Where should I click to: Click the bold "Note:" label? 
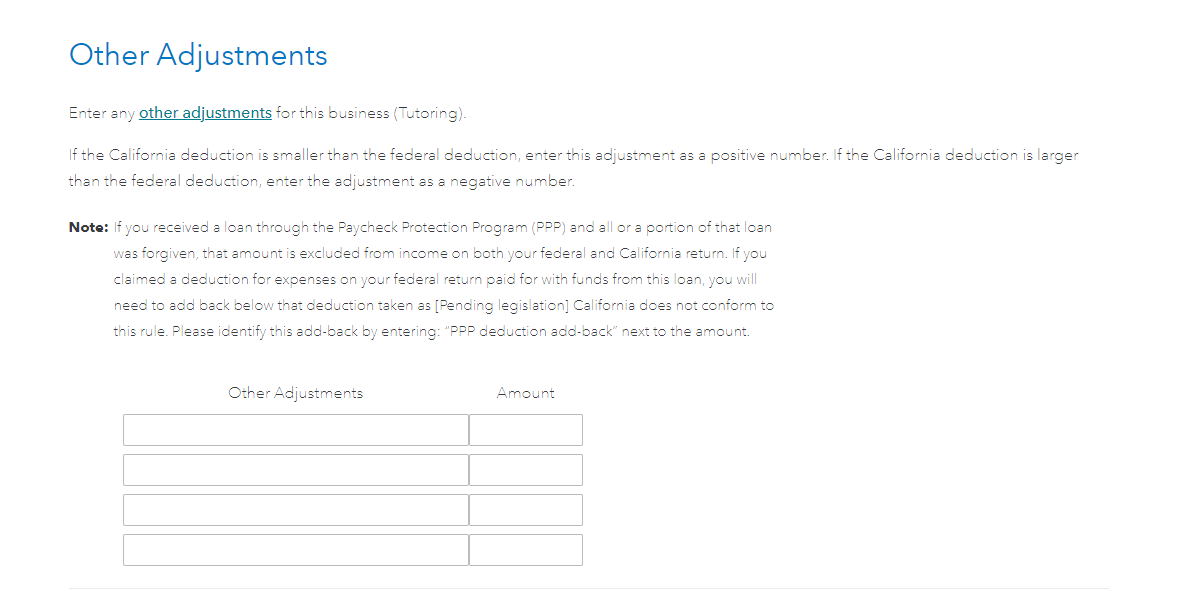point(89,227)
